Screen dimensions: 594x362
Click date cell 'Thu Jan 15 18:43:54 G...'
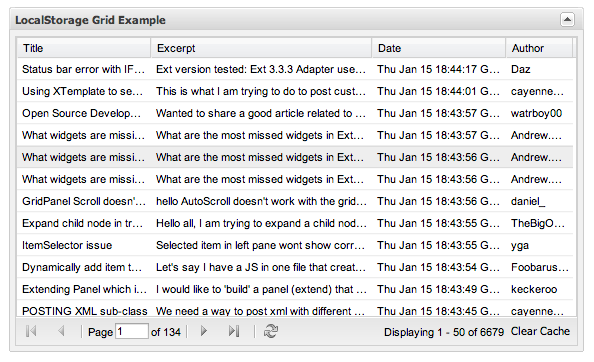pos(438,267)
